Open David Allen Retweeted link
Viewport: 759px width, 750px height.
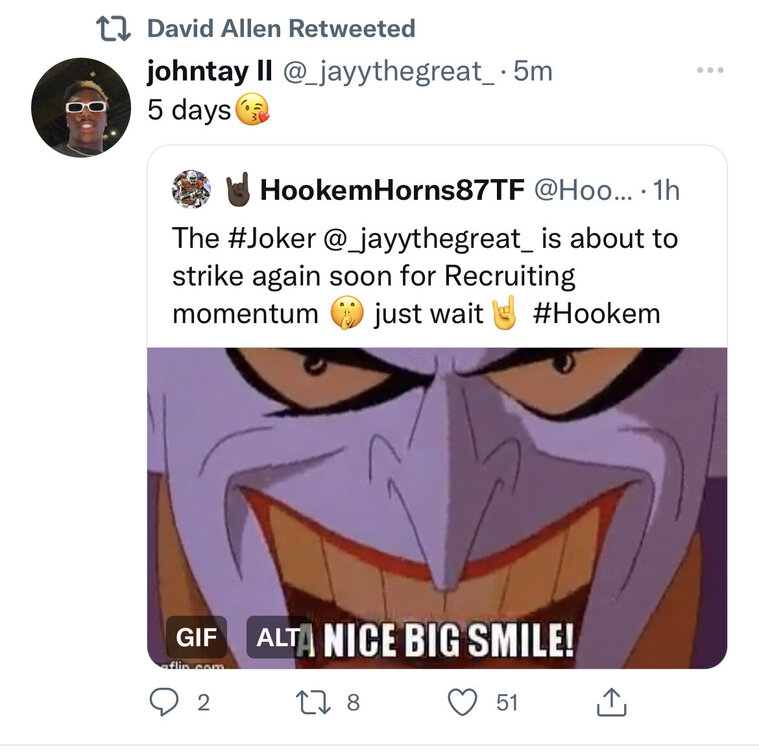(x=280, y=28)
